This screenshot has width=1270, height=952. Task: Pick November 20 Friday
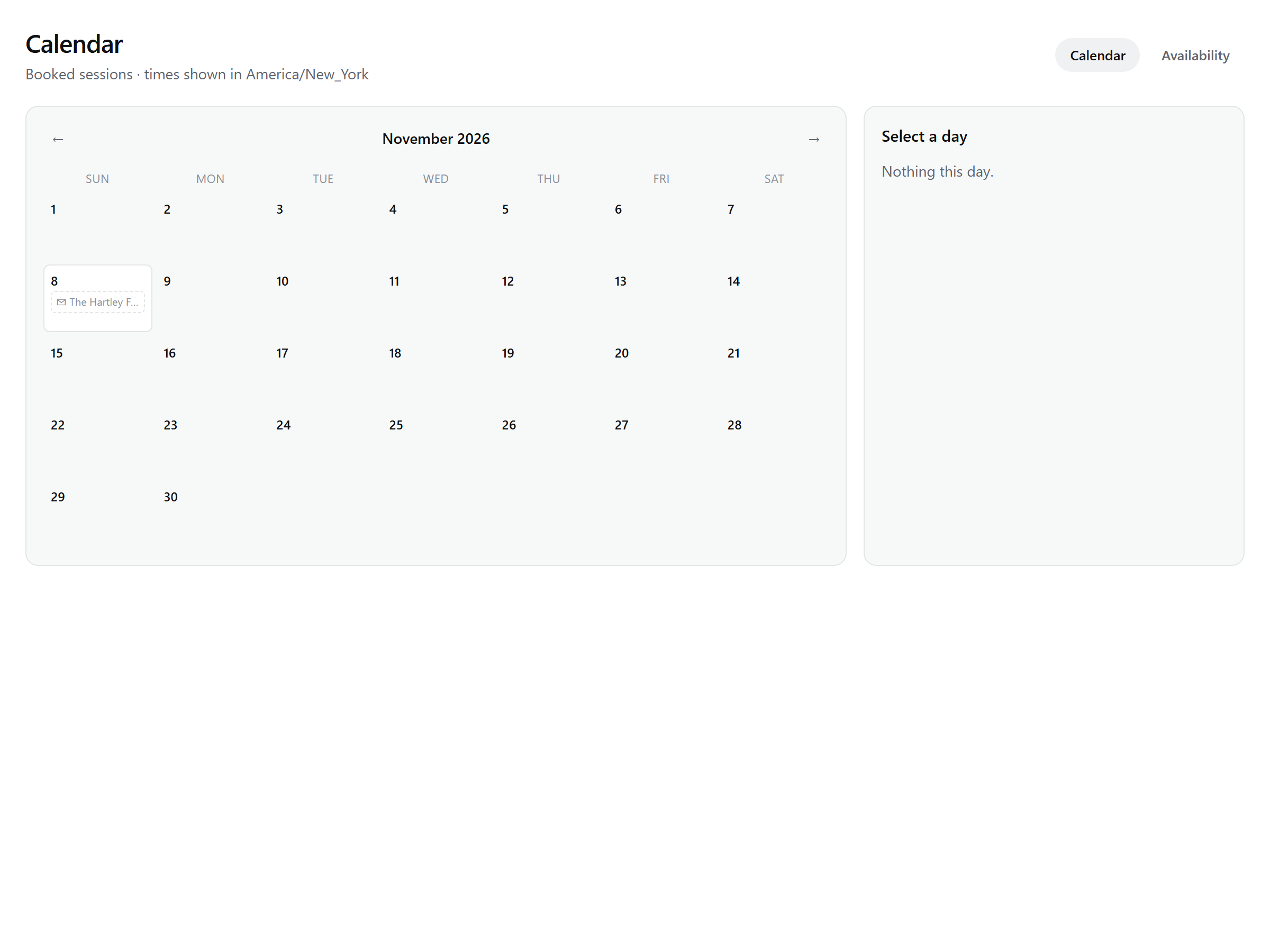662,370
